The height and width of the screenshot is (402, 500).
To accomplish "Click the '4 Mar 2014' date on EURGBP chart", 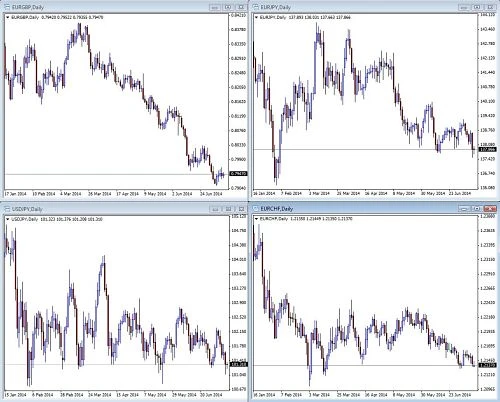I will tap(71, 194).
